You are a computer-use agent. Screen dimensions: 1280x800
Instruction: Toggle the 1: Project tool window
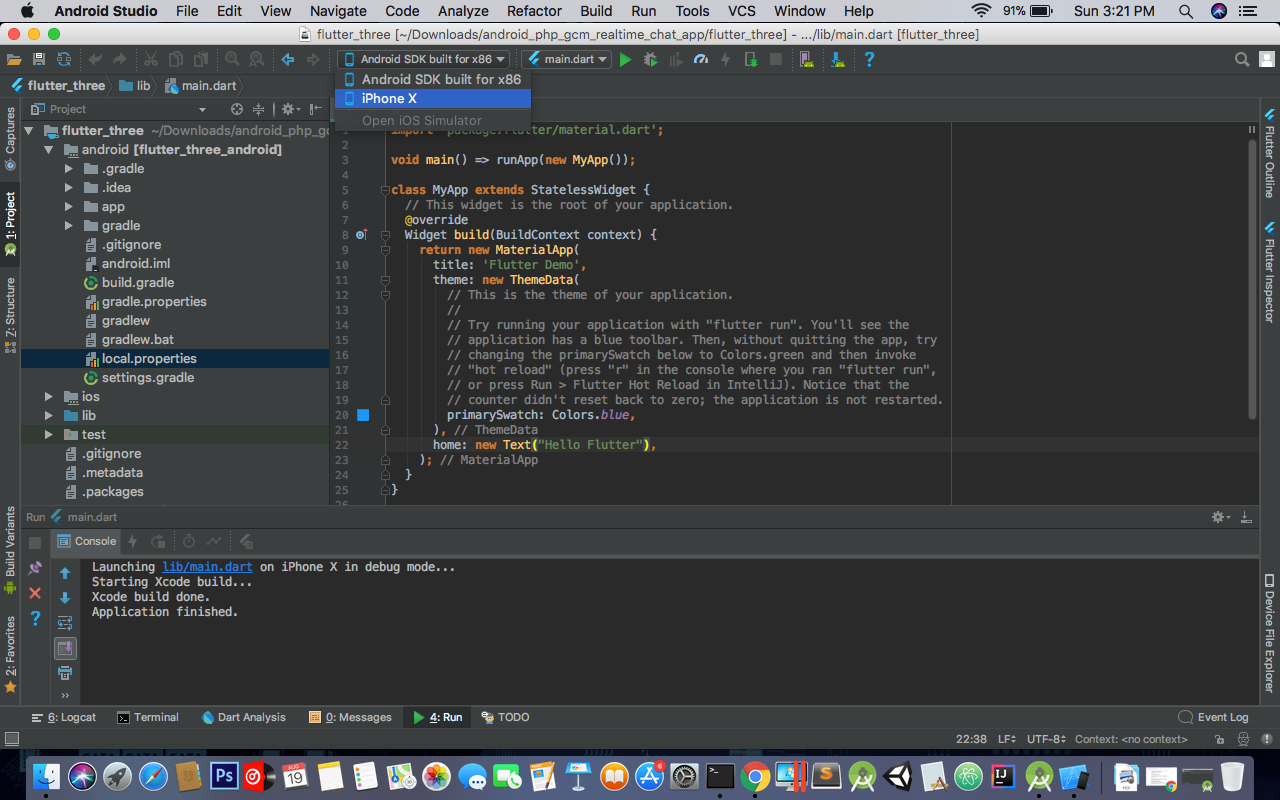10,221
